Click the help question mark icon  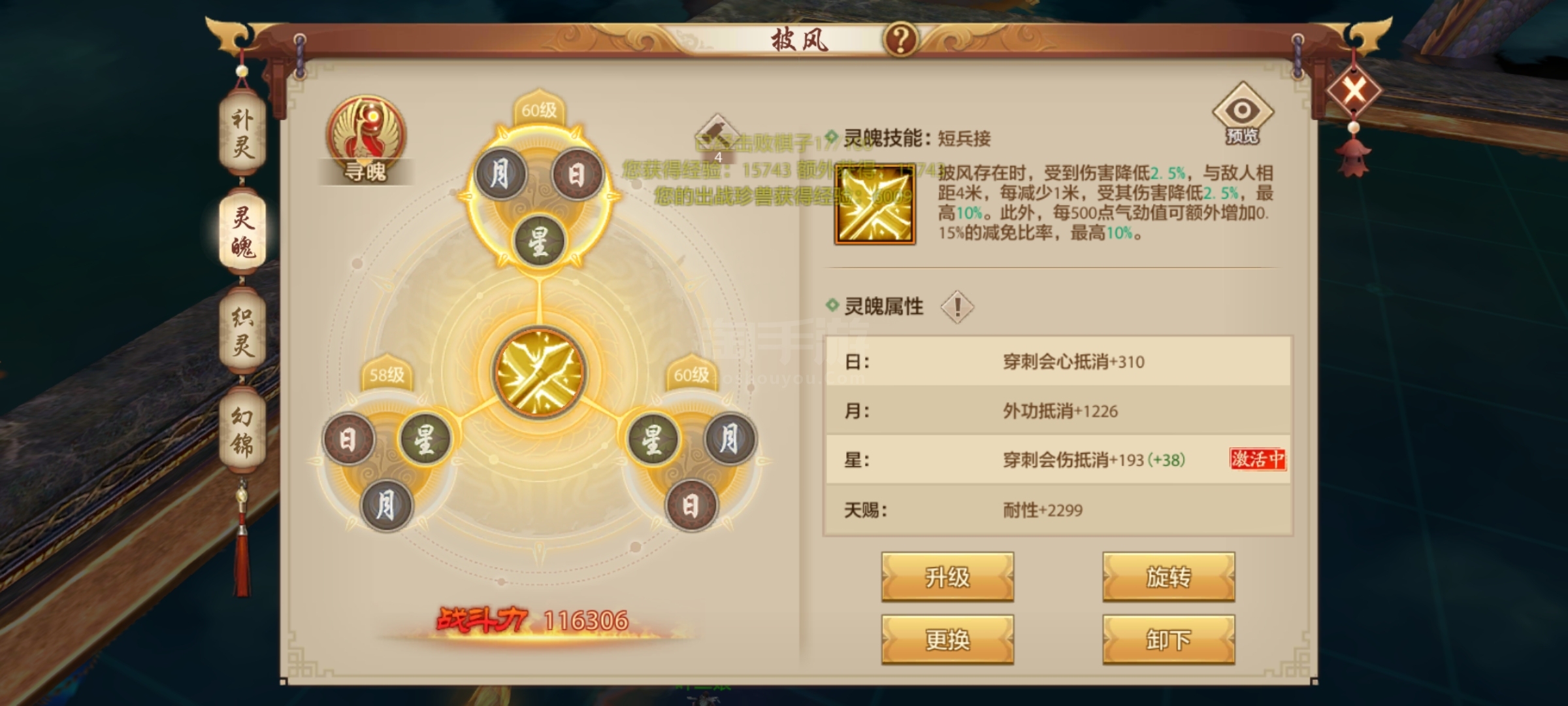901,40
